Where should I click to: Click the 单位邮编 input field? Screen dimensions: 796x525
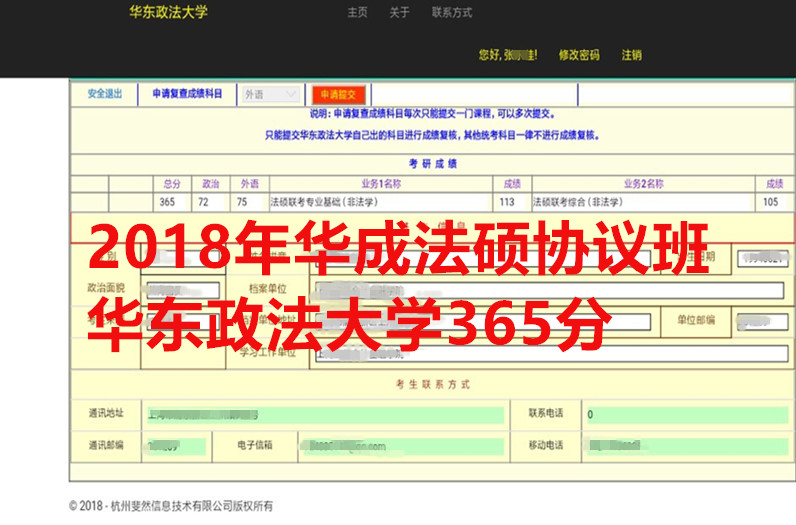[x=762, y=321]
